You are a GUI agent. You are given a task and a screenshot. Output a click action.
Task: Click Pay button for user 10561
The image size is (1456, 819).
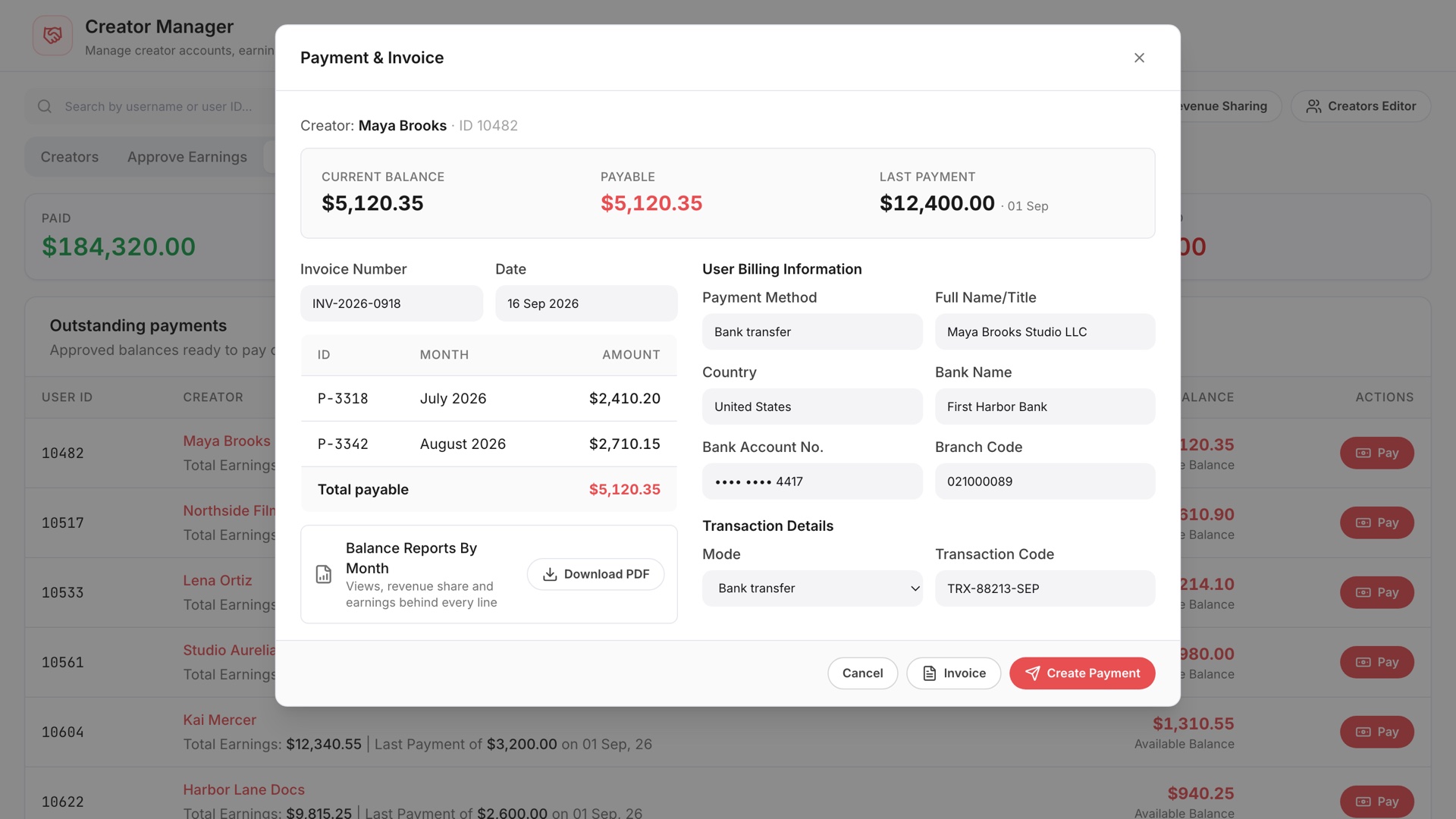[1376, 662]
